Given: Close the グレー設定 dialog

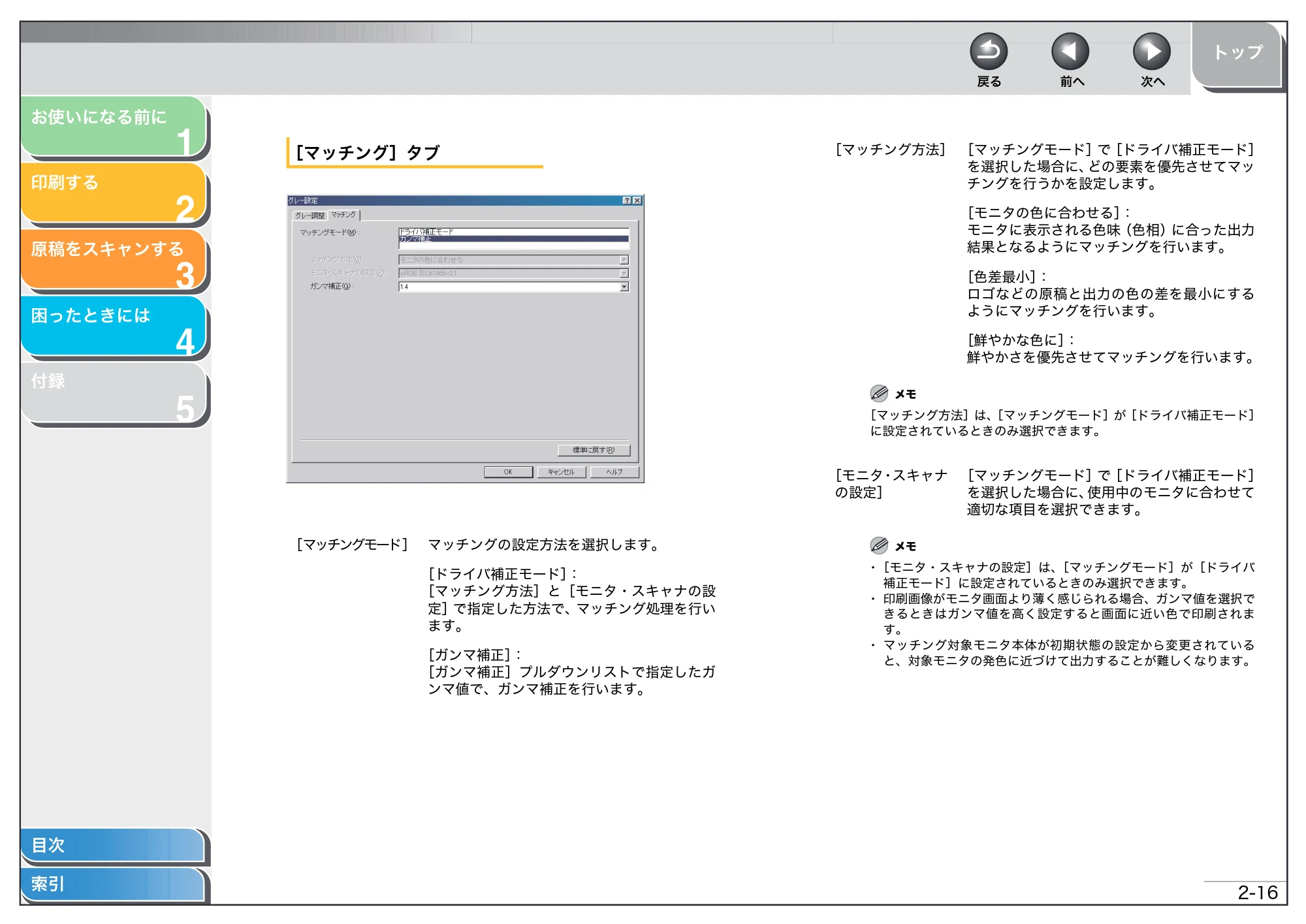Looking at the screenshot, I should [637, 200].
